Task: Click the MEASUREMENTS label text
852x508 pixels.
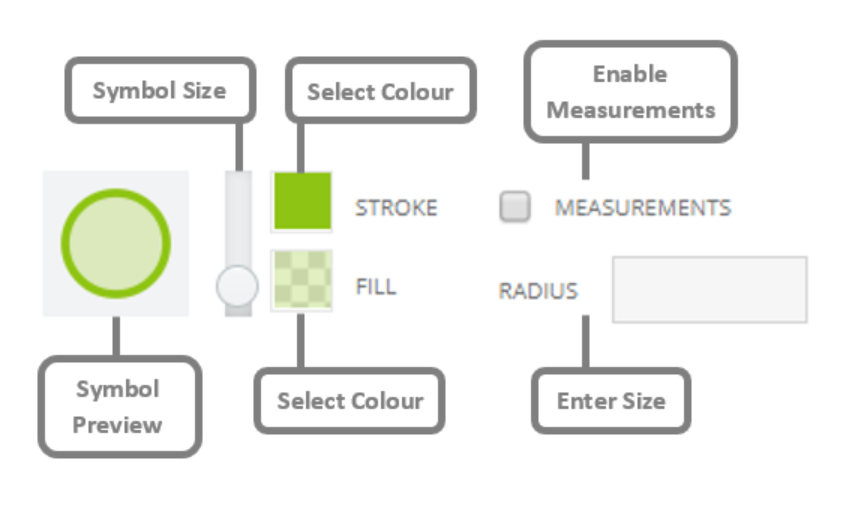Action: pyautogui.click(x=643, y=208)
